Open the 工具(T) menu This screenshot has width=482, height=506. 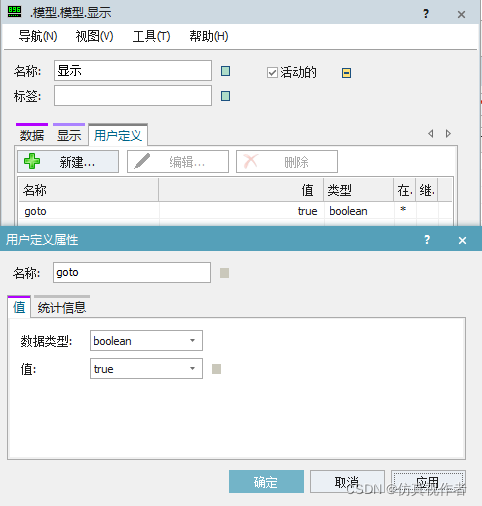[152, 36]
